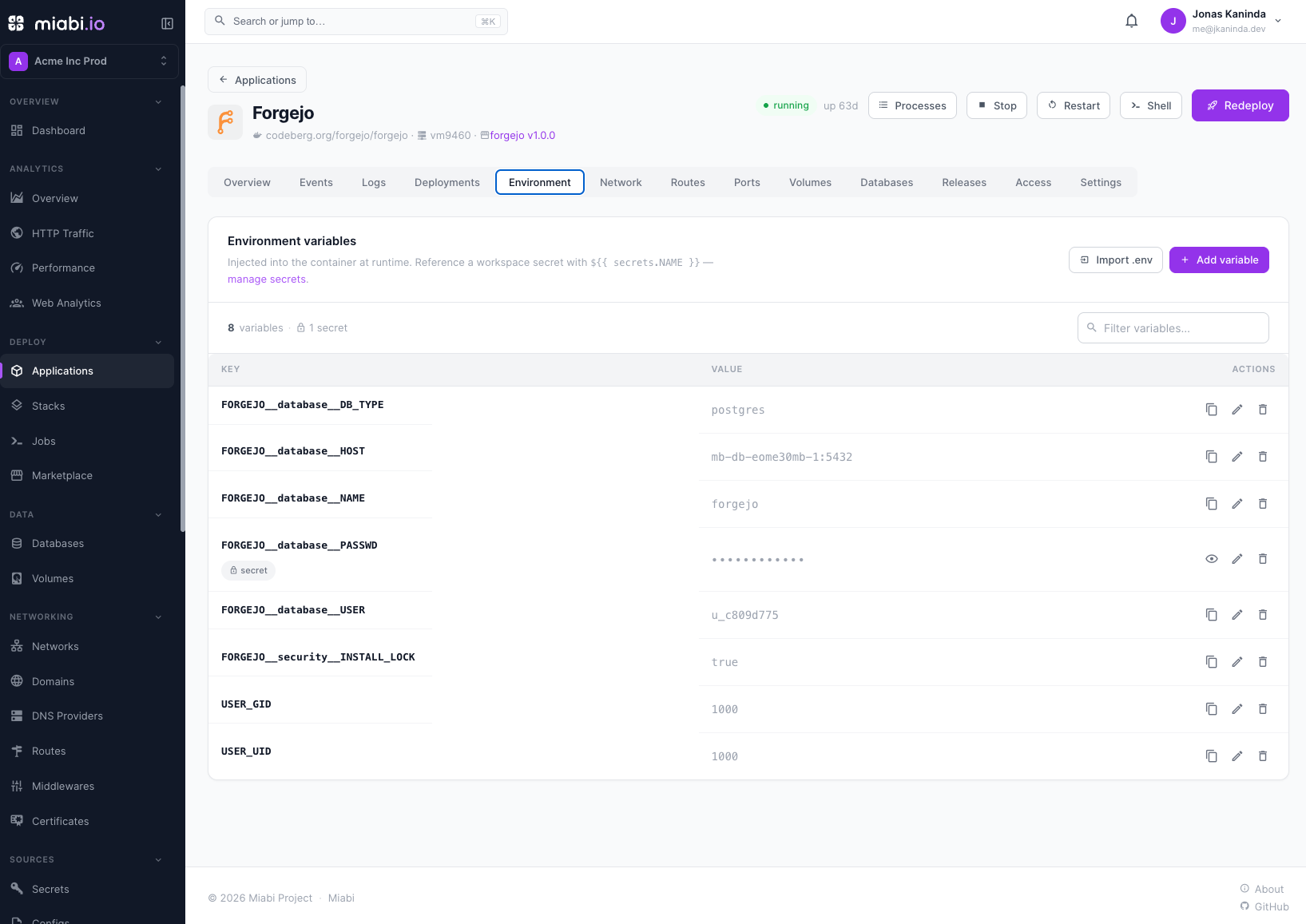View Processes for Forgejo

click(x=912, y=105)
